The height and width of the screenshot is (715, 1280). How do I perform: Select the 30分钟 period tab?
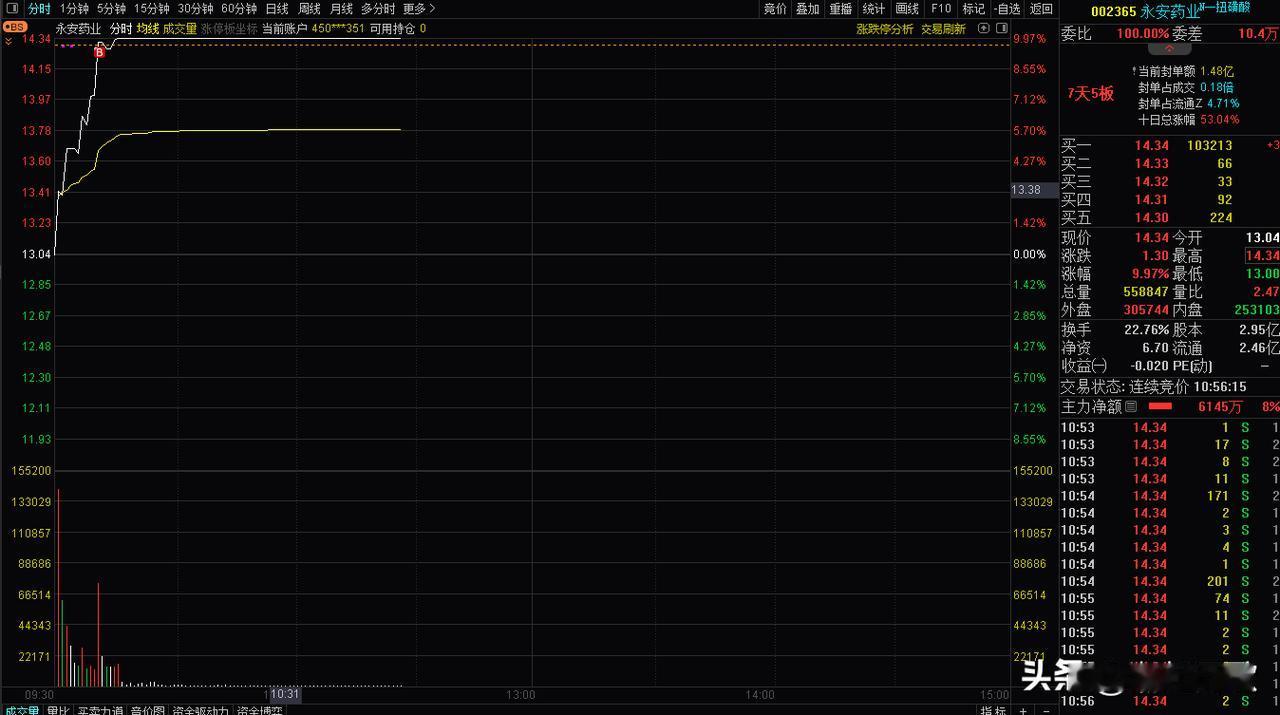195,9
